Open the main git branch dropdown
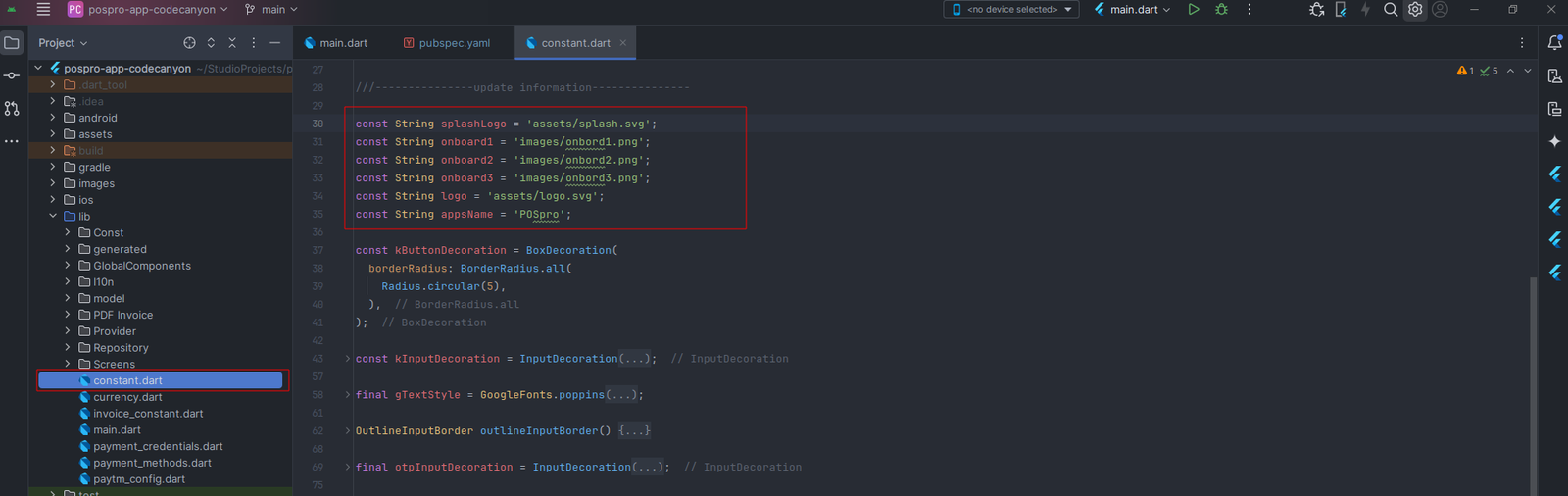1568x496 pixels. click(x=271, y=10)
